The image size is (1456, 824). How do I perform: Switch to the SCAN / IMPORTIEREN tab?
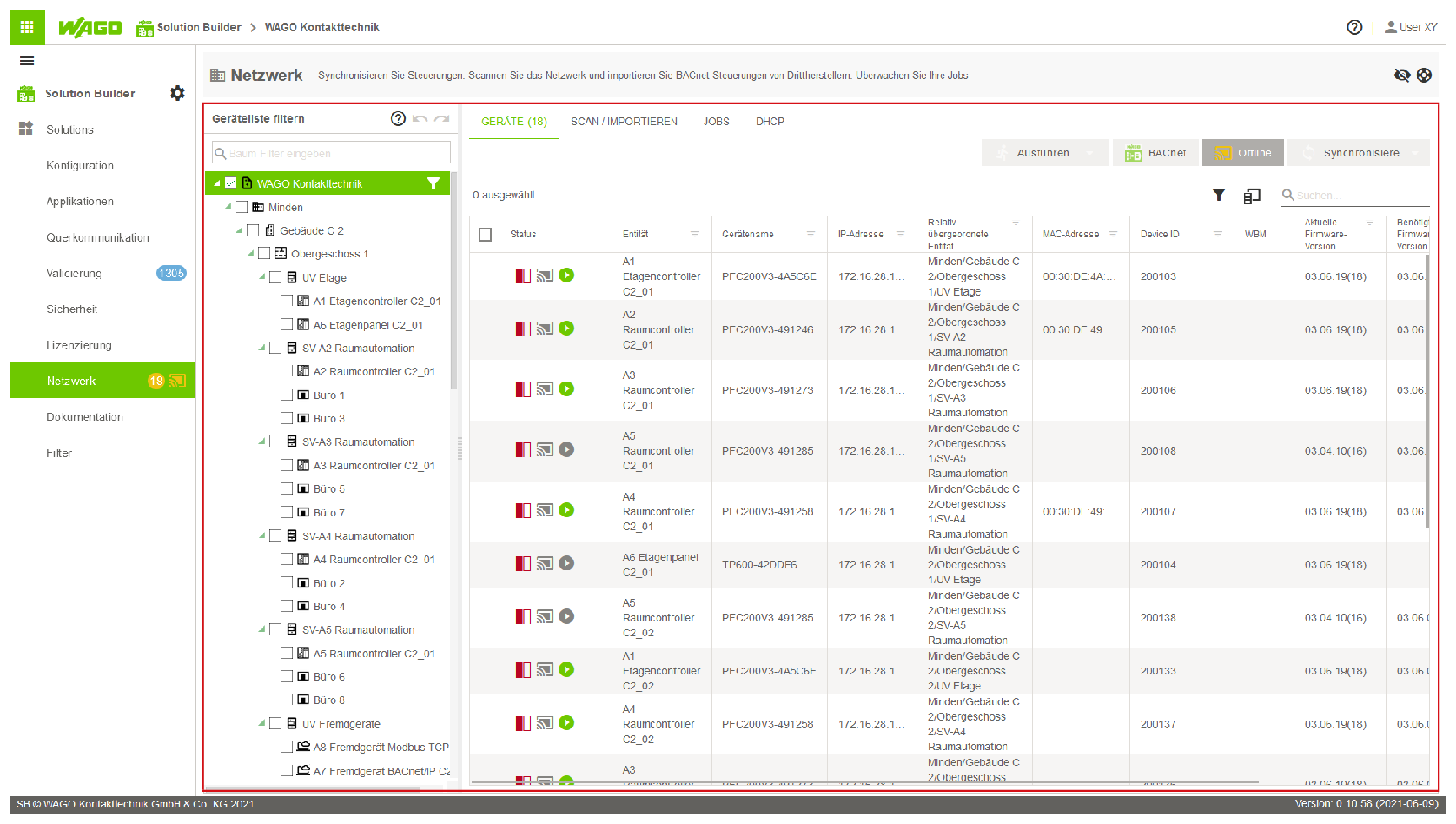pyautogui.click(x=624, y=122)
